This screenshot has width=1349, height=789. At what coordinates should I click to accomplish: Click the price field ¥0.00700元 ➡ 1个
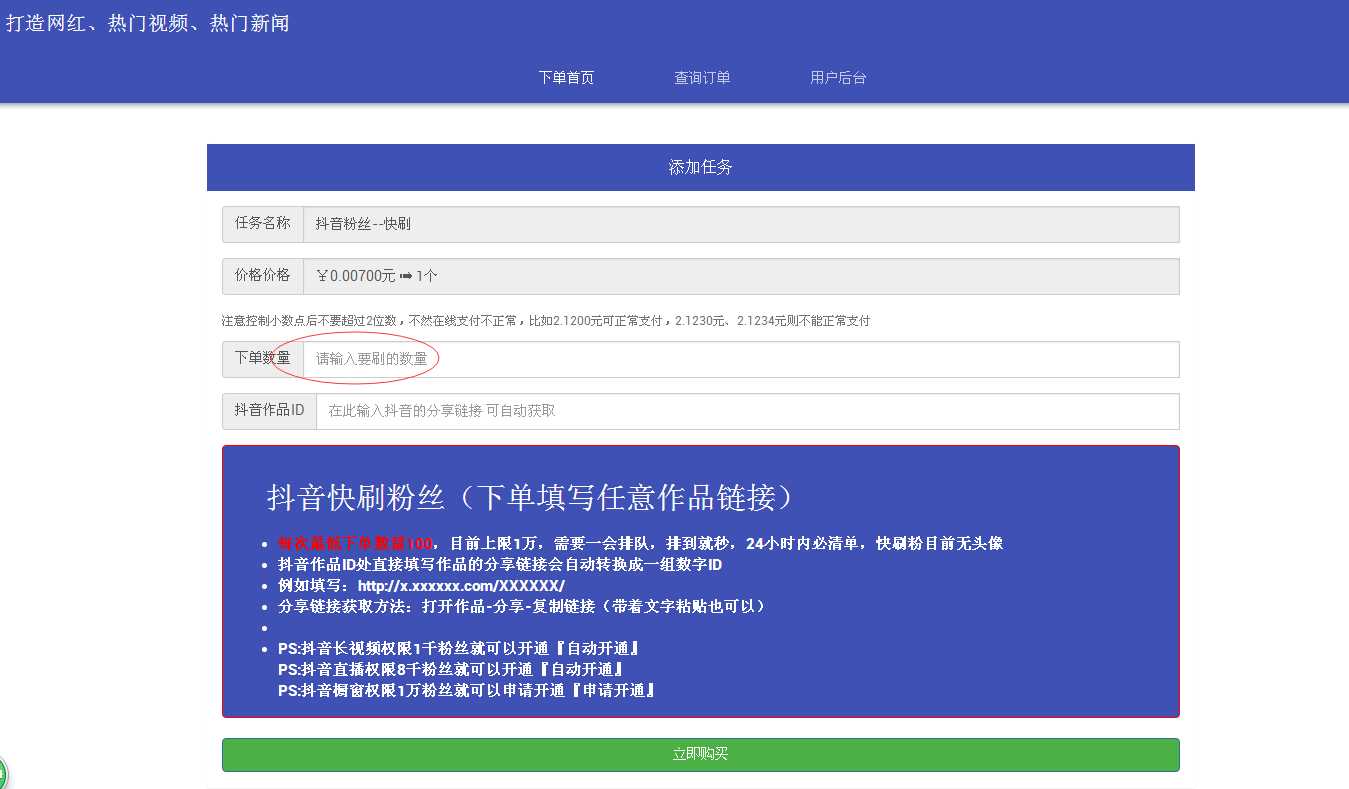coord(741,276)
